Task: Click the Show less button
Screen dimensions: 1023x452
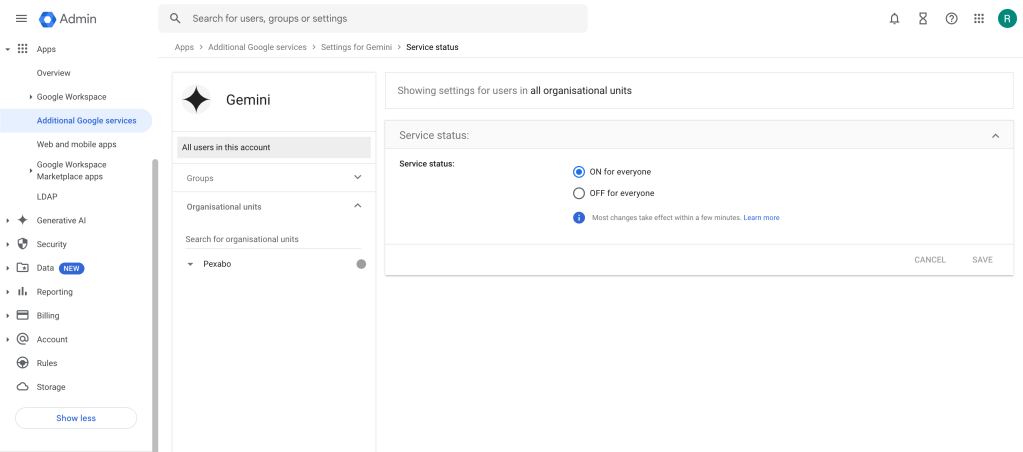Action: [x=76, y=418]
